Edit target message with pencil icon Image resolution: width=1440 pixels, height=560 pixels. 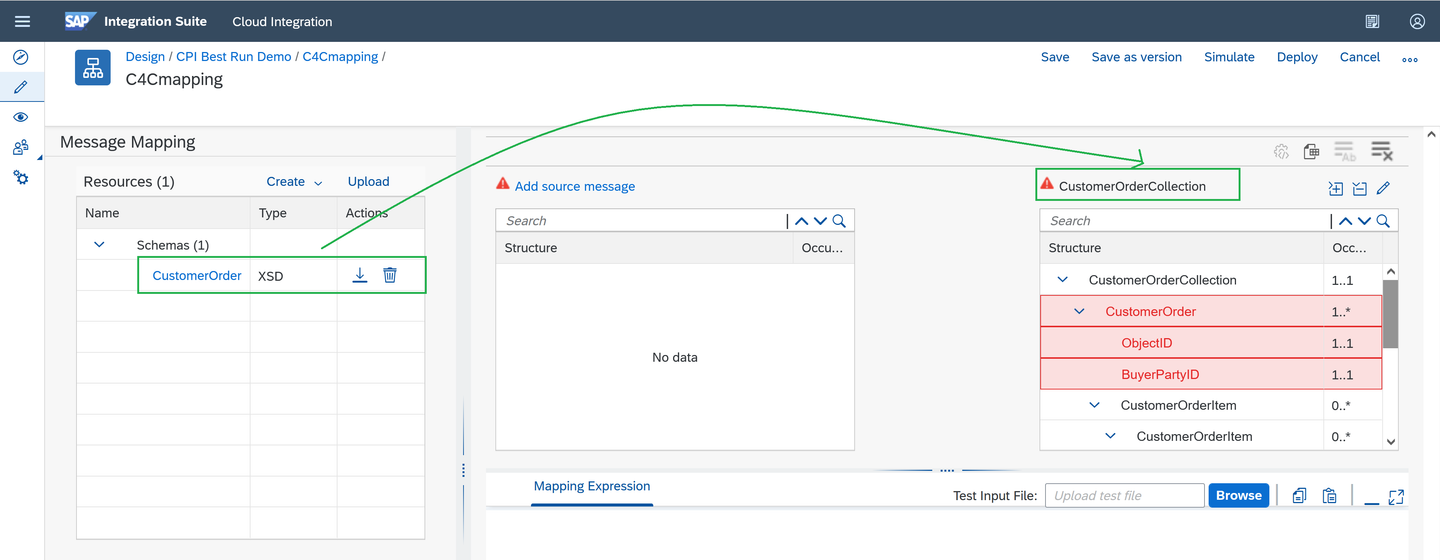(1384, 188)
